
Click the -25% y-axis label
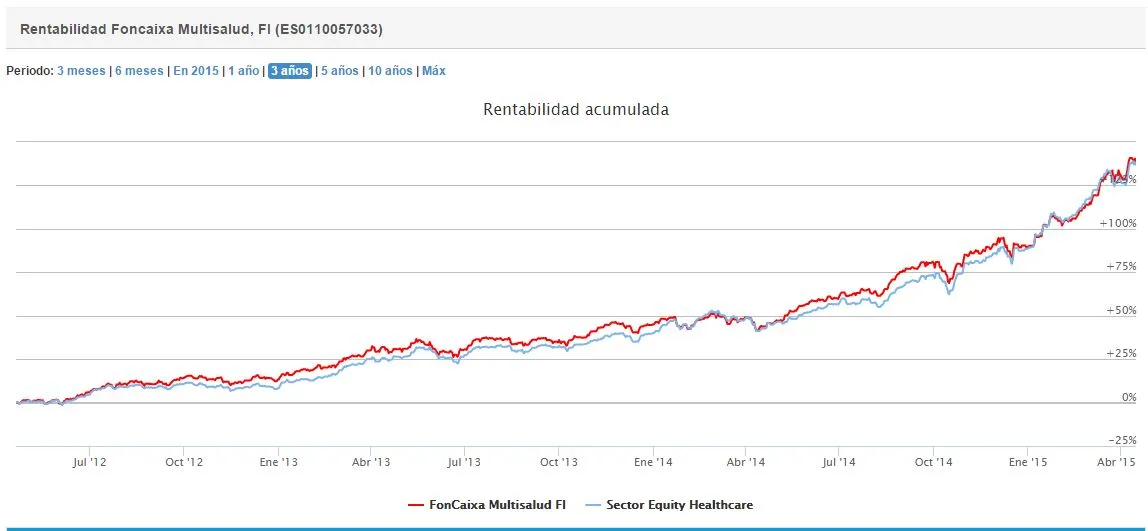pyautogui.click(x=1122, y=440)
